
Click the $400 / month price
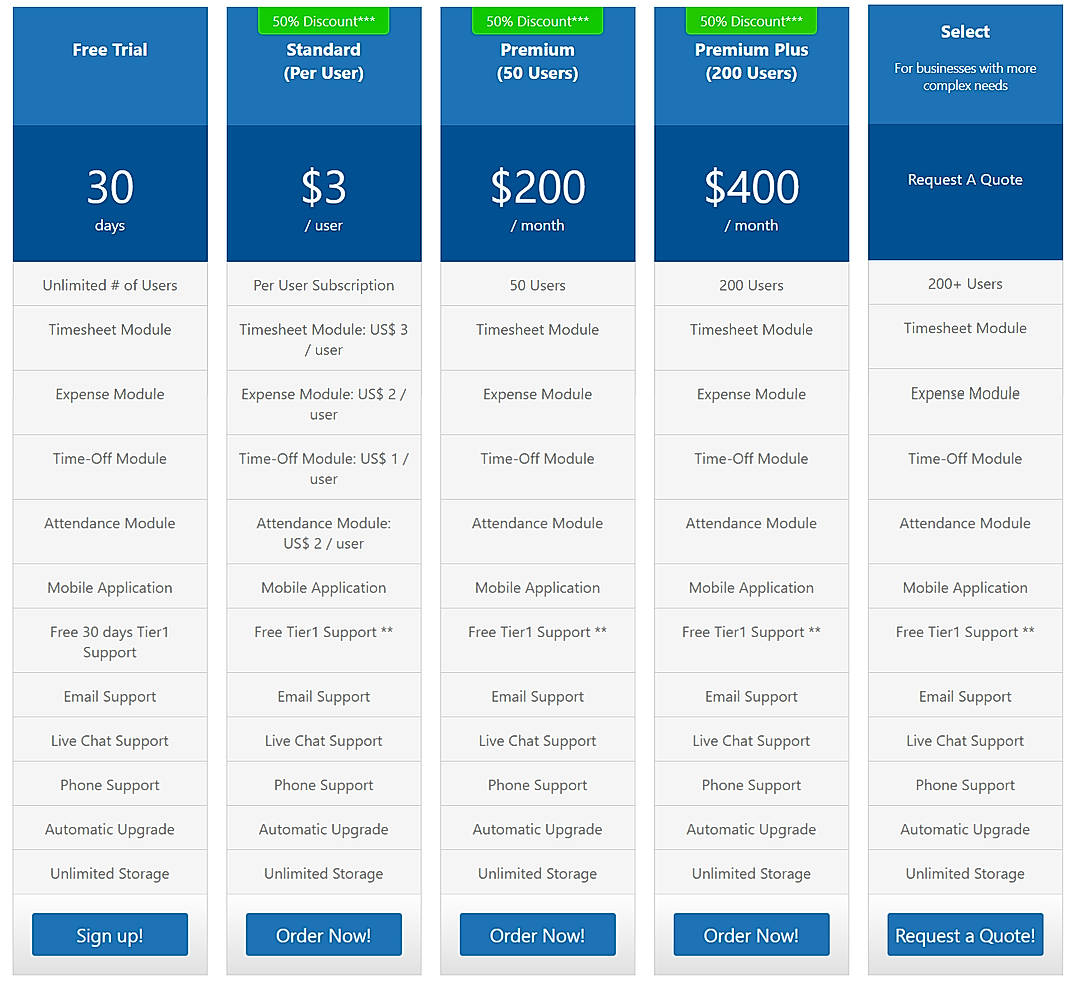751,193
